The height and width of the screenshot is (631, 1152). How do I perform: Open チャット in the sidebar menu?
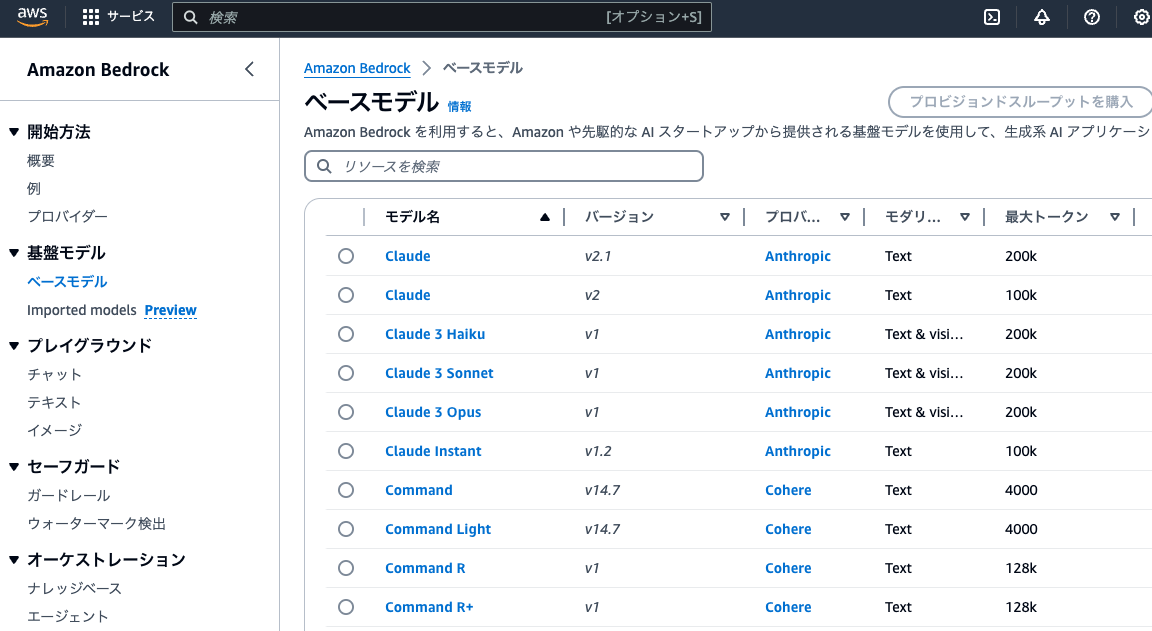(55, 374)
